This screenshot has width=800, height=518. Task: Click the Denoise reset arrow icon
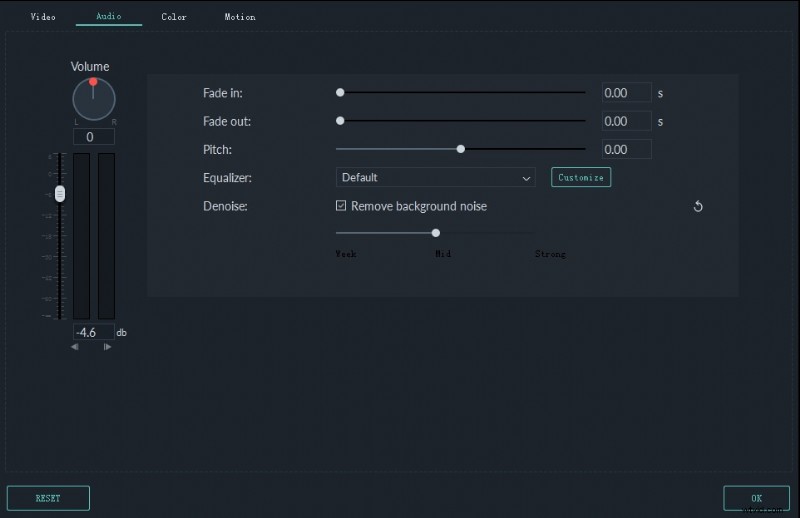[x=698, y=207]
